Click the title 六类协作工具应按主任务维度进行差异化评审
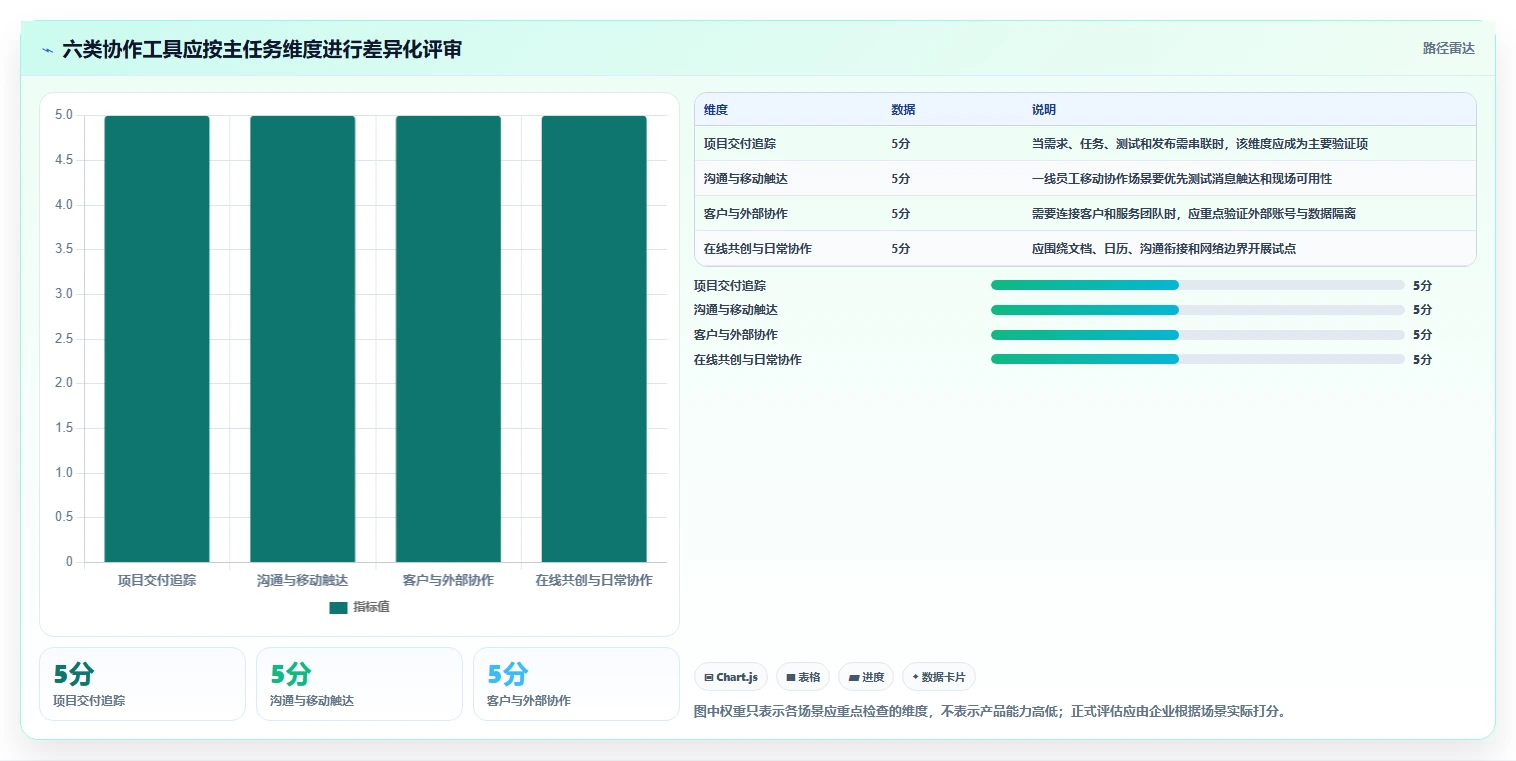This screenshot has height=761, width=1516. [x=262, y=49]
